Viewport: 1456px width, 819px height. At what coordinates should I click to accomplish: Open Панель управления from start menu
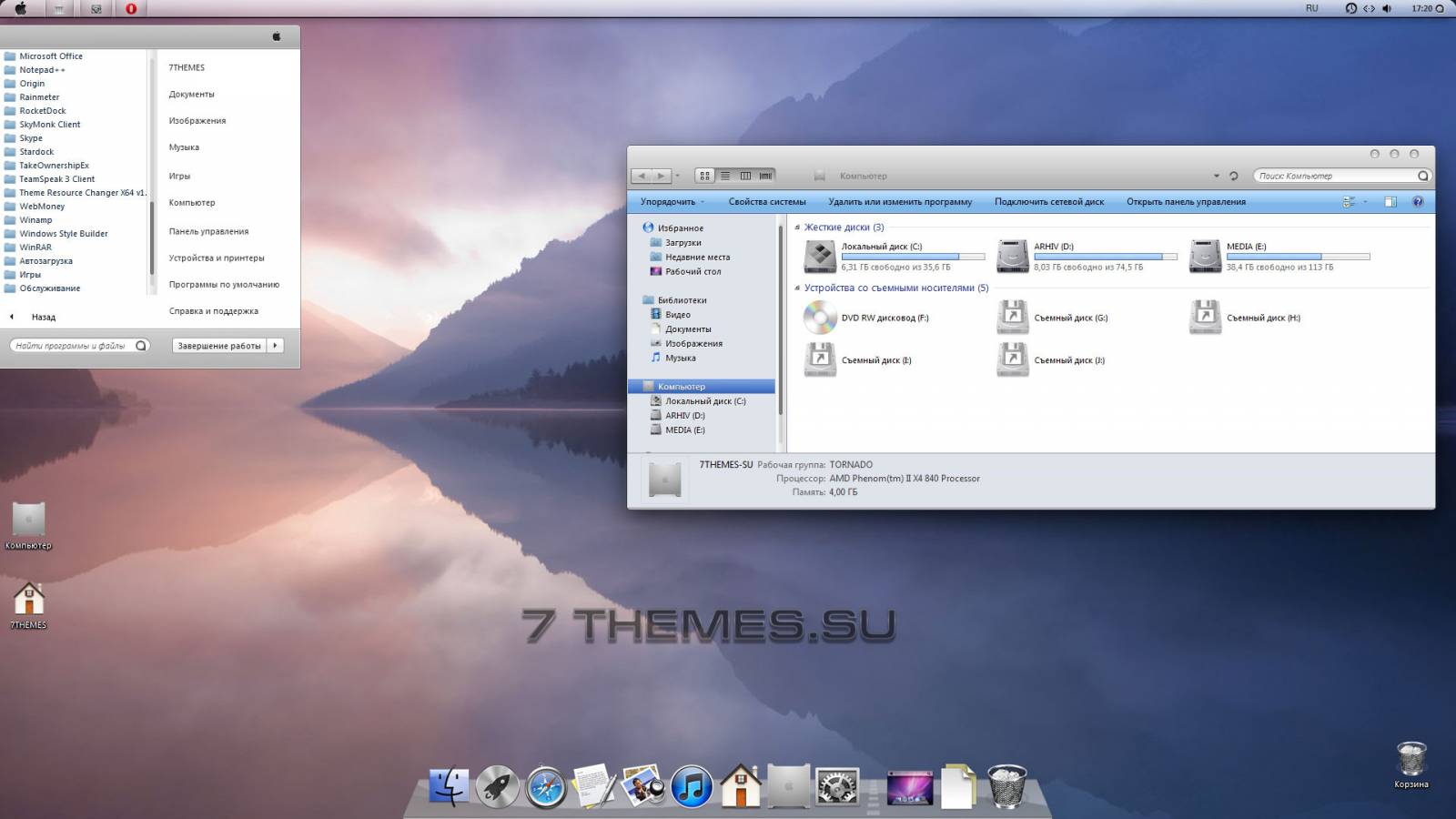pos(208,231)
